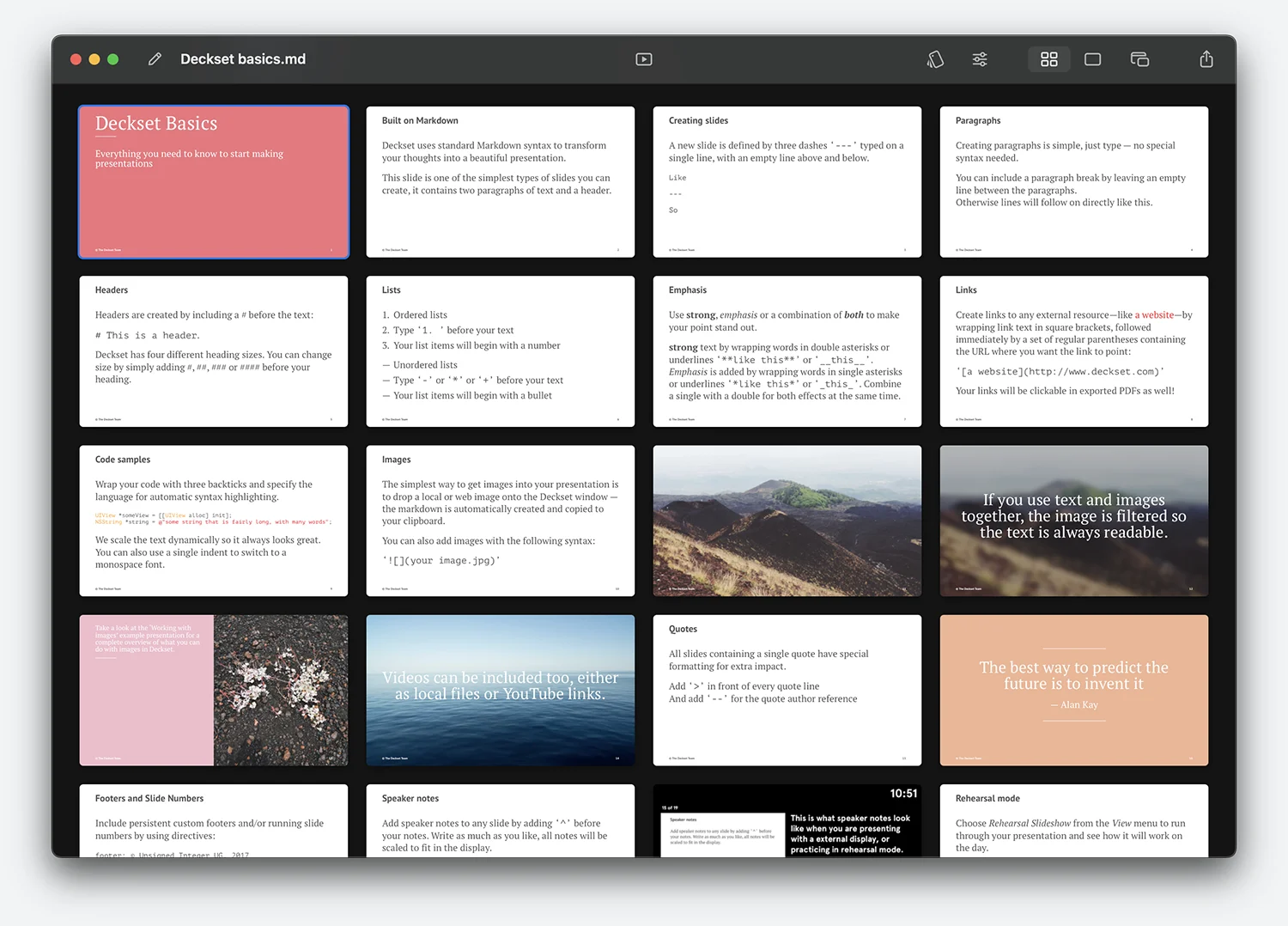Open presentation settings sliders icon

point(980,59)
